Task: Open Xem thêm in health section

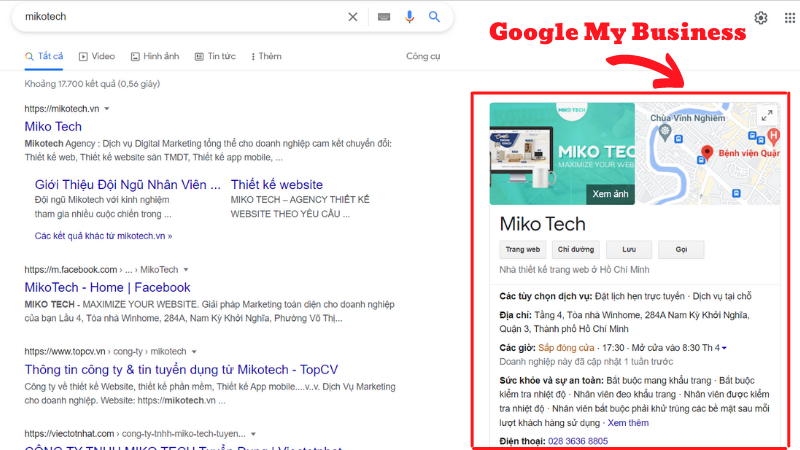Action: (x=628, y=423)
